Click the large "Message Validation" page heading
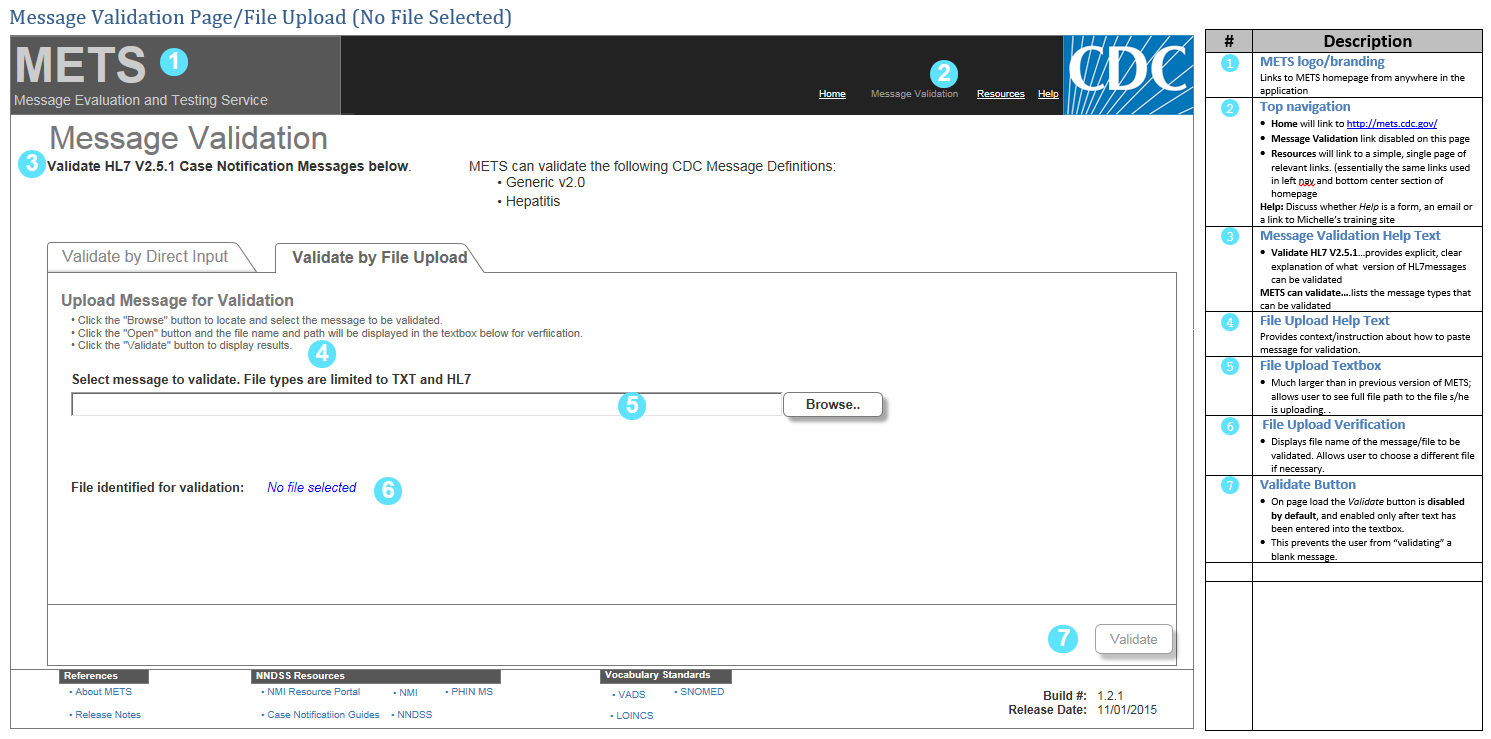This screenshot has height=739, width=1491. [189, 139]
